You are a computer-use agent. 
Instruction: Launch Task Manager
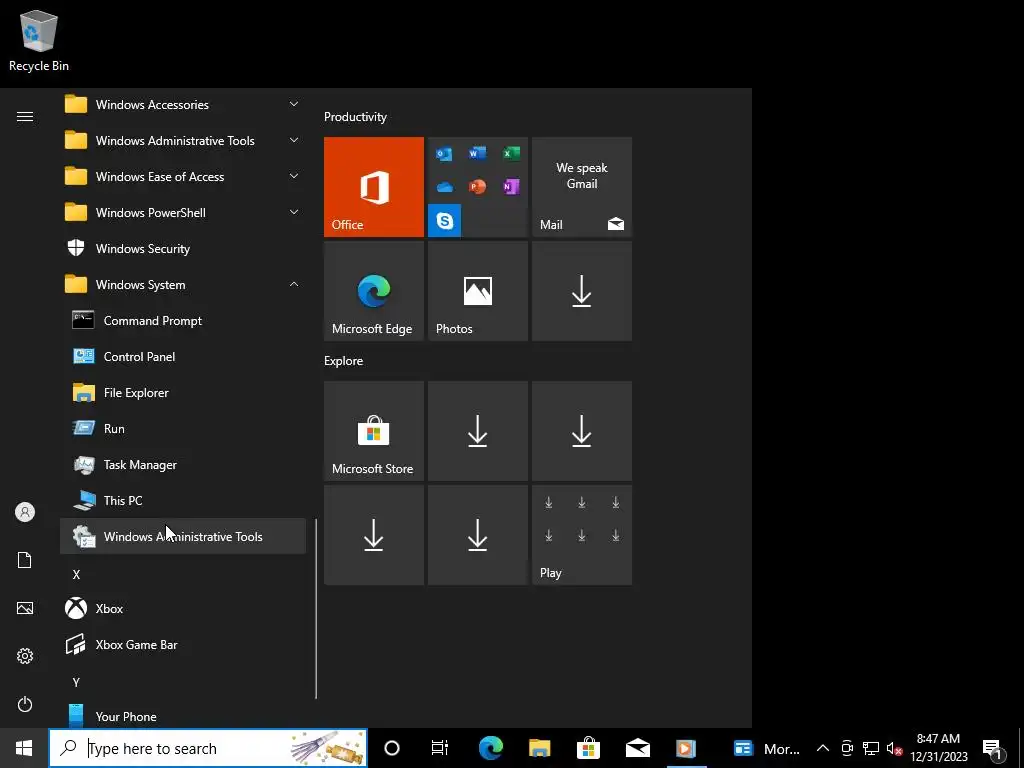[x=183, y=464]
